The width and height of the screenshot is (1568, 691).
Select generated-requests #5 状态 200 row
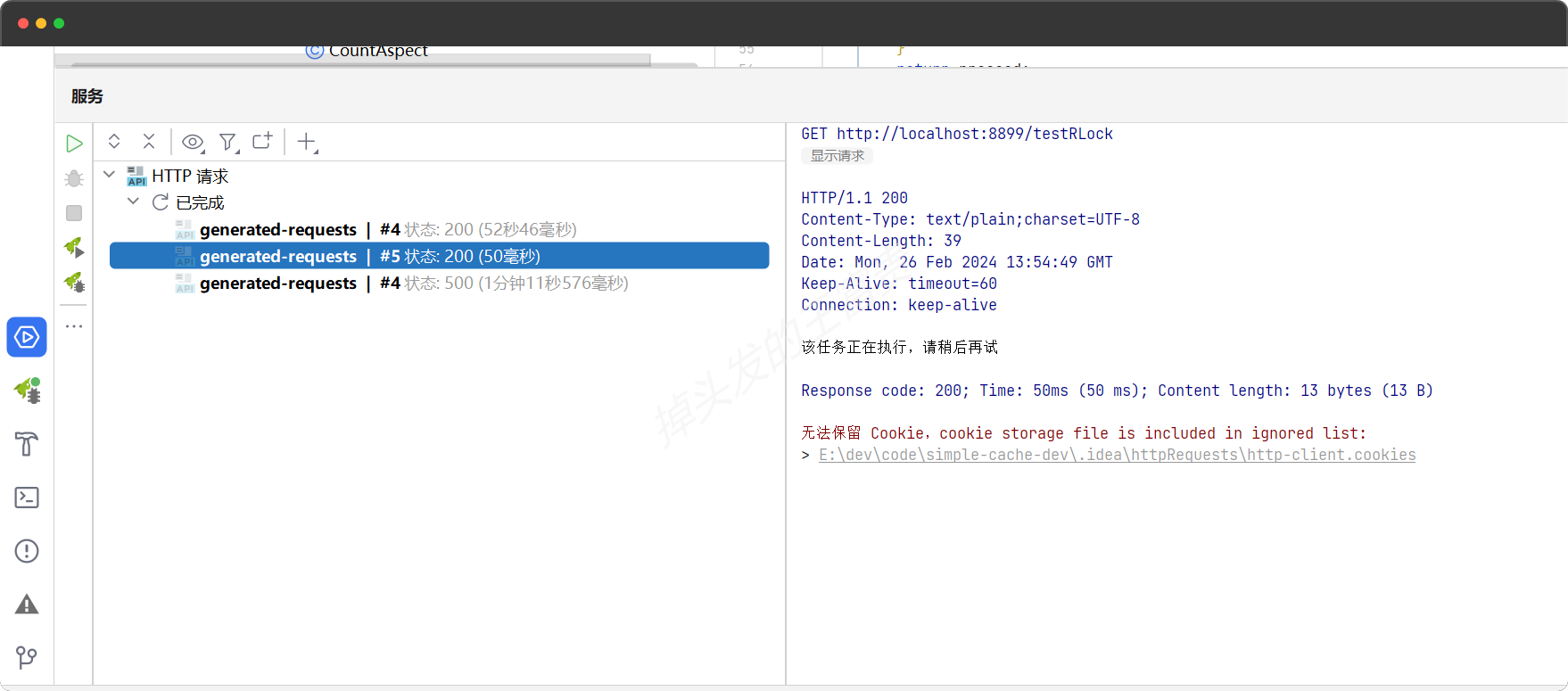[x=439, y=256]
